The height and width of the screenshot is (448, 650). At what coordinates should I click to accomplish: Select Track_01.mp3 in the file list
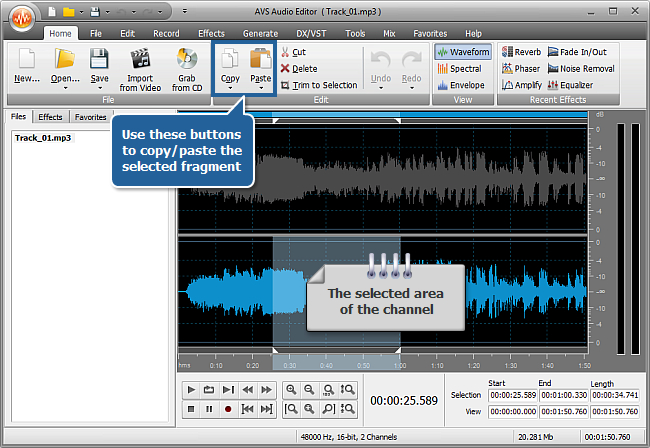click(43, 138)
